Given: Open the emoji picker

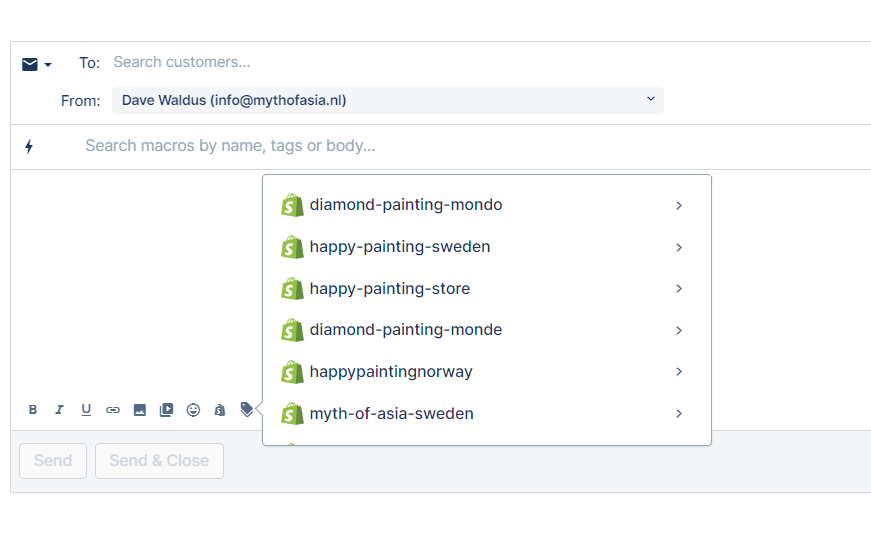Looking at the screenshot, I should pos(194,410).
